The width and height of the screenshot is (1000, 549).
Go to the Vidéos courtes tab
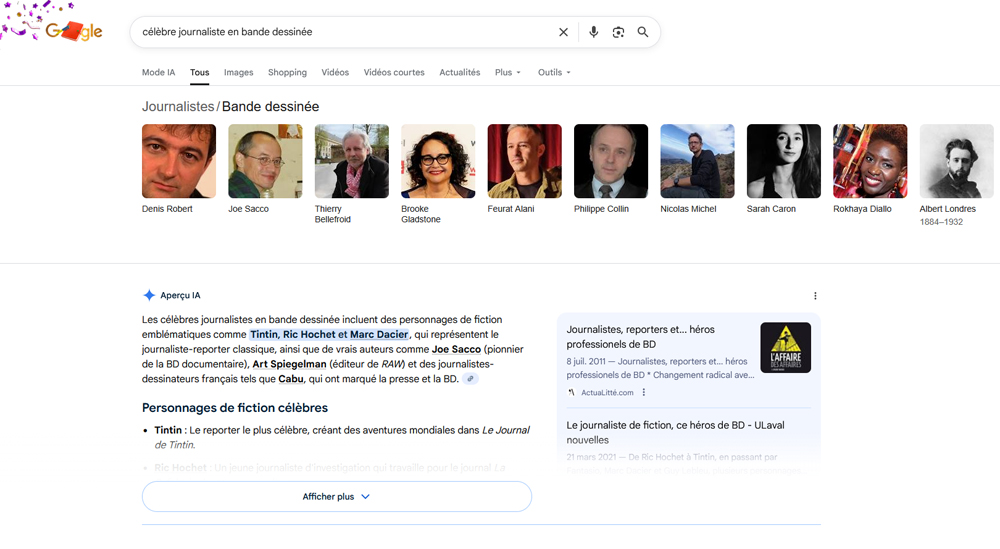(393, 73)
